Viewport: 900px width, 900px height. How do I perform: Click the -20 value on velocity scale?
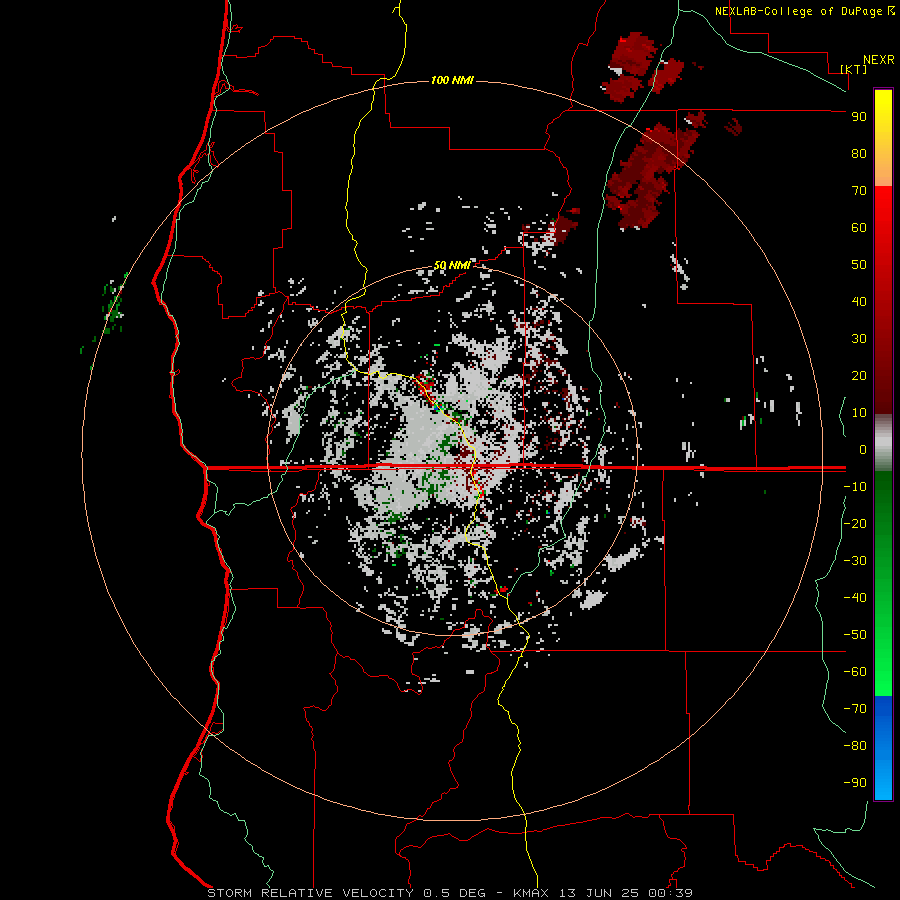point(855,523)
